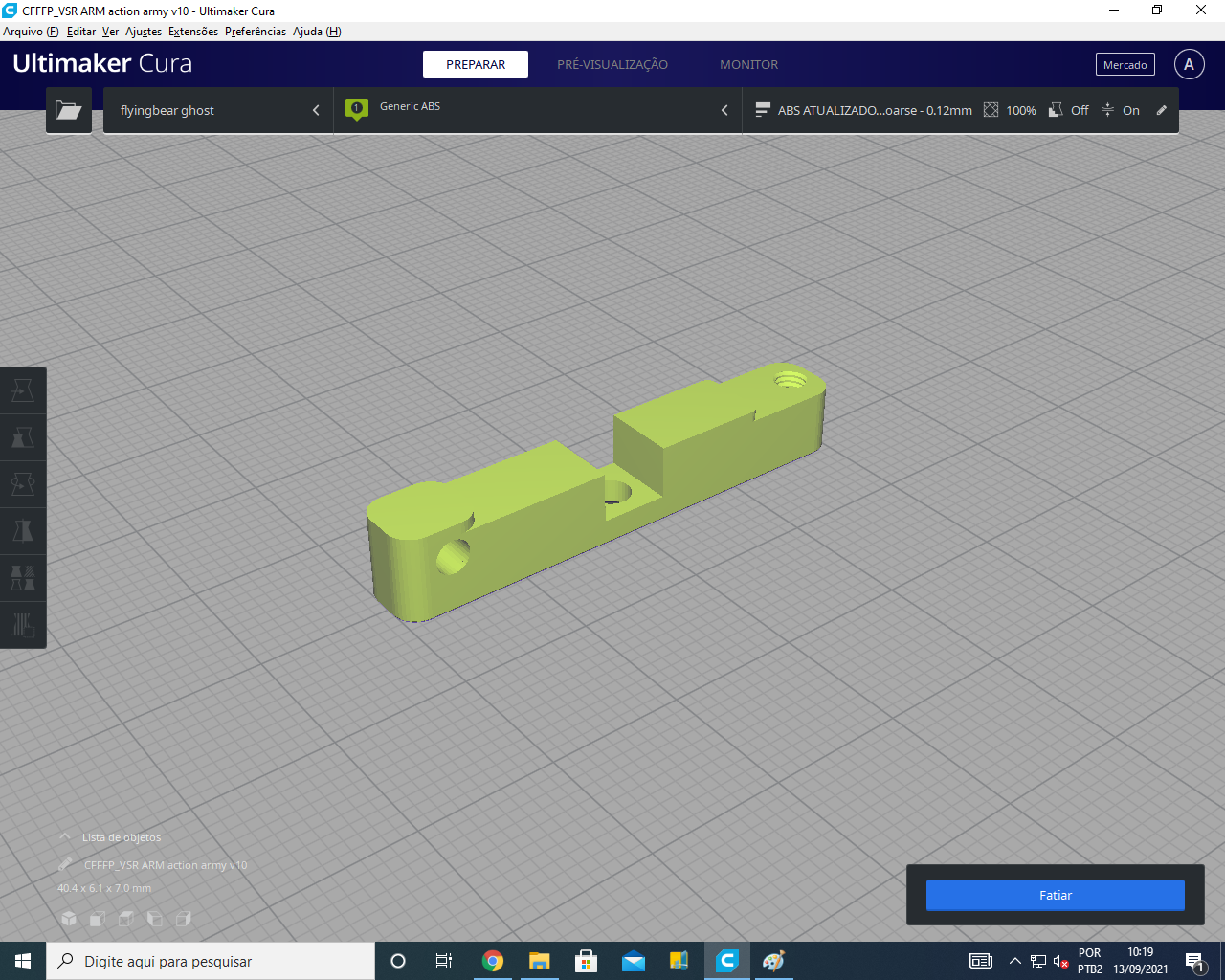Select CFFFP_VSR ARM action army v10 object

pos(166,865)
